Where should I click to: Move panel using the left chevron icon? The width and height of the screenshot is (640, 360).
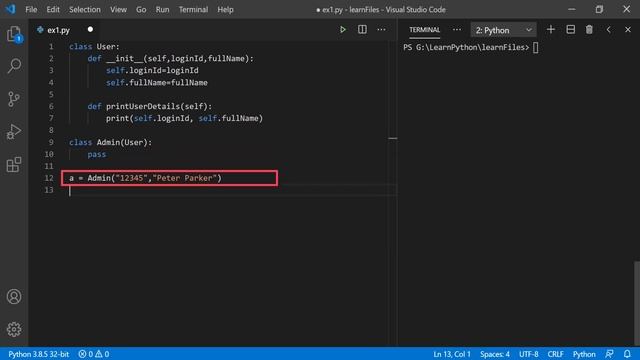(x=609, y=30)
